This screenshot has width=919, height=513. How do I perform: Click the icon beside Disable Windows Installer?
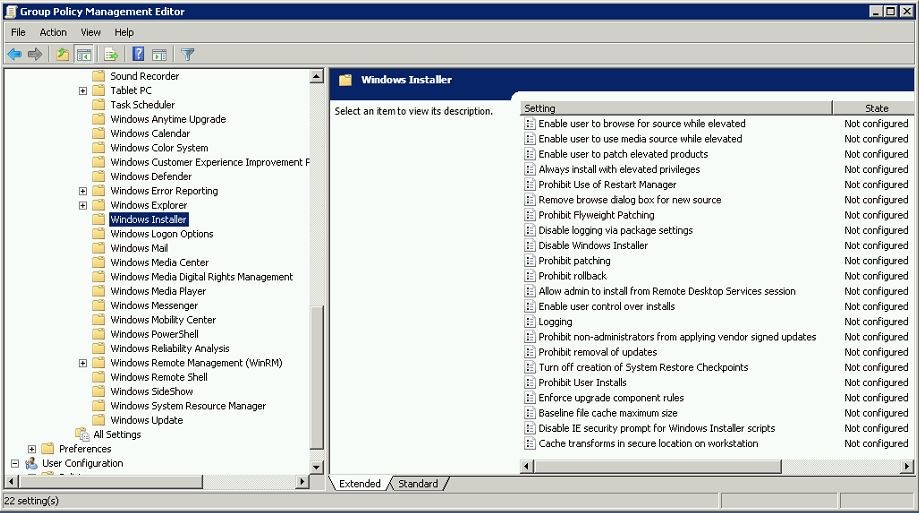[529, 246]
